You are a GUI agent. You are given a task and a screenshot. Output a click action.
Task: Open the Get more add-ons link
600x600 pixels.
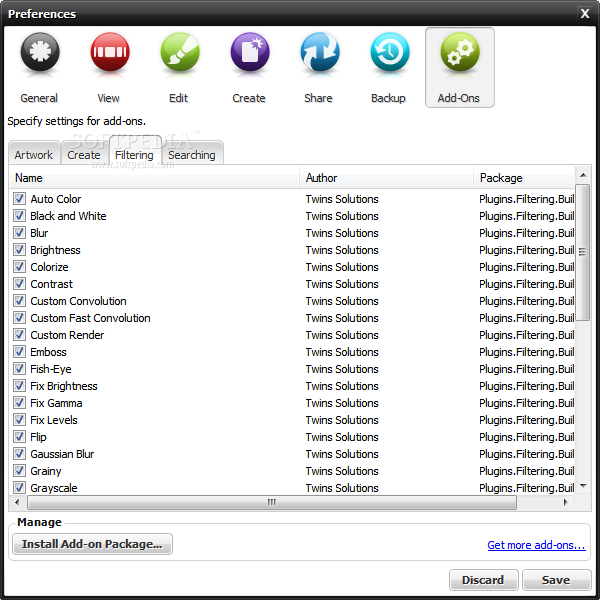pyautogui.click(x=536, y=545)
